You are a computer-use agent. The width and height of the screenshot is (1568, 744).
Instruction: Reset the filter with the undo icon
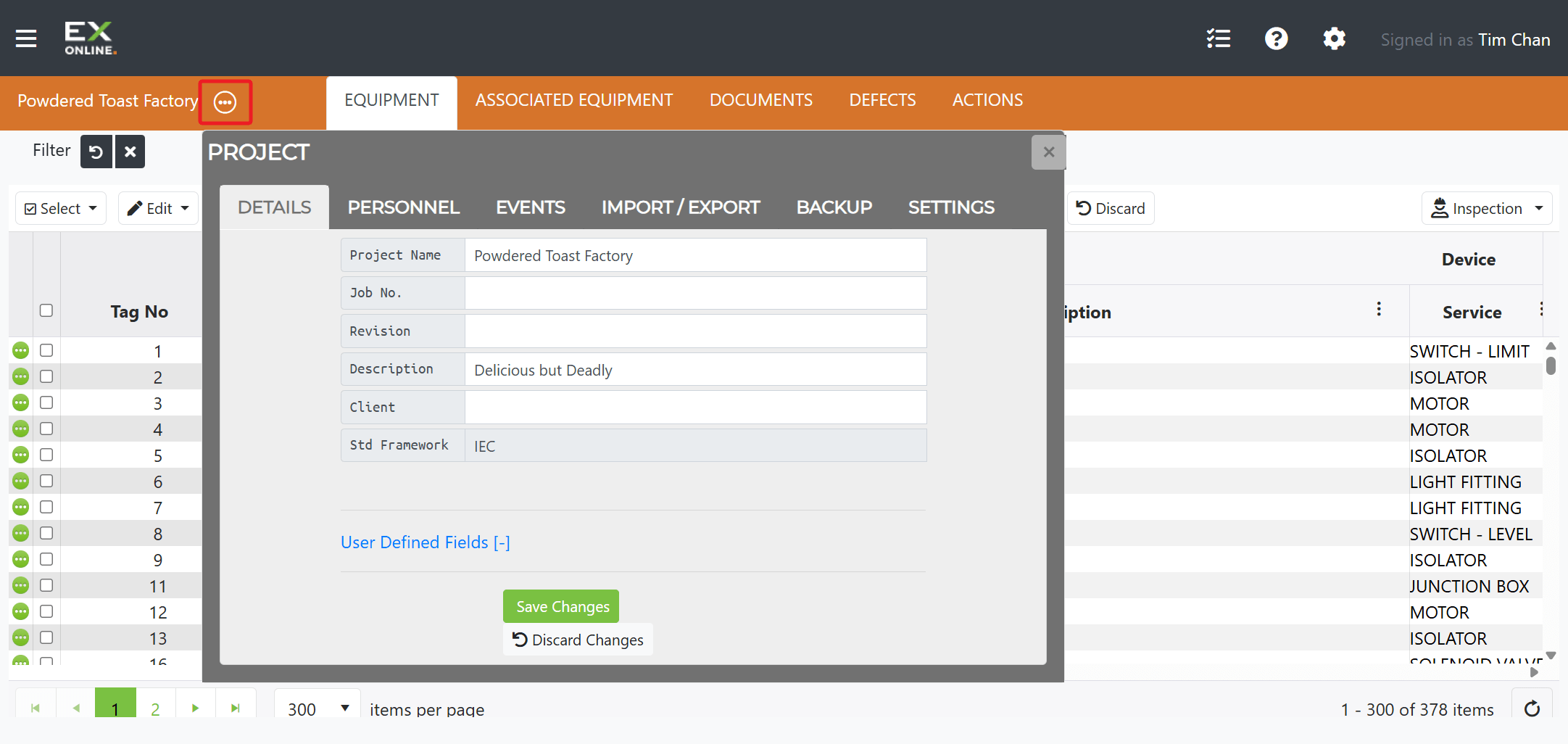(96, 152)
